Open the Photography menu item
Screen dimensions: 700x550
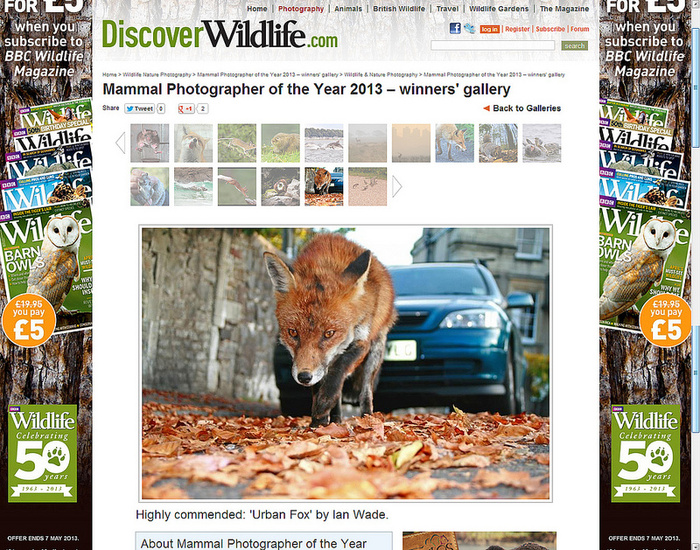[301, 8]
